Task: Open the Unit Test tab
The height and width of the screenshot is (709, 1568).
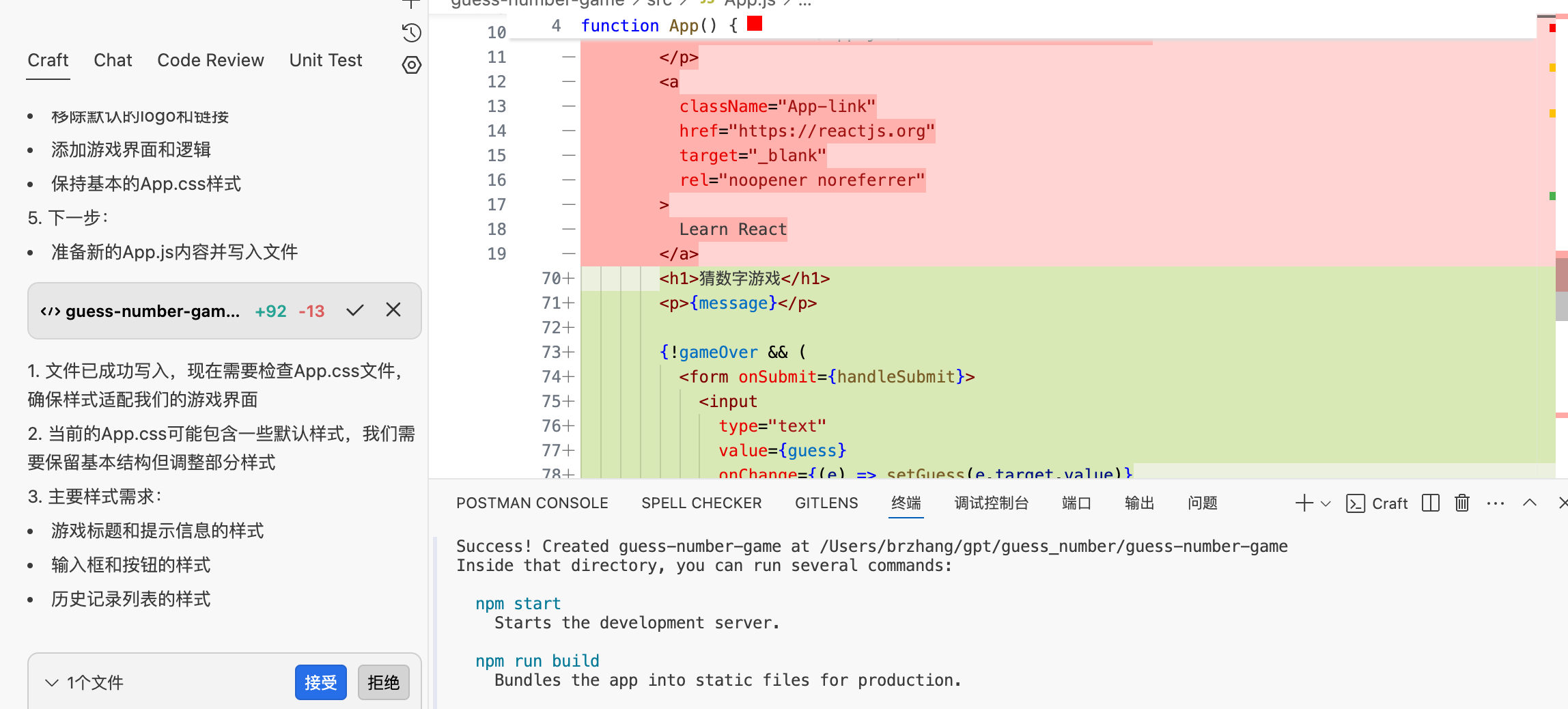Action: 326,60
